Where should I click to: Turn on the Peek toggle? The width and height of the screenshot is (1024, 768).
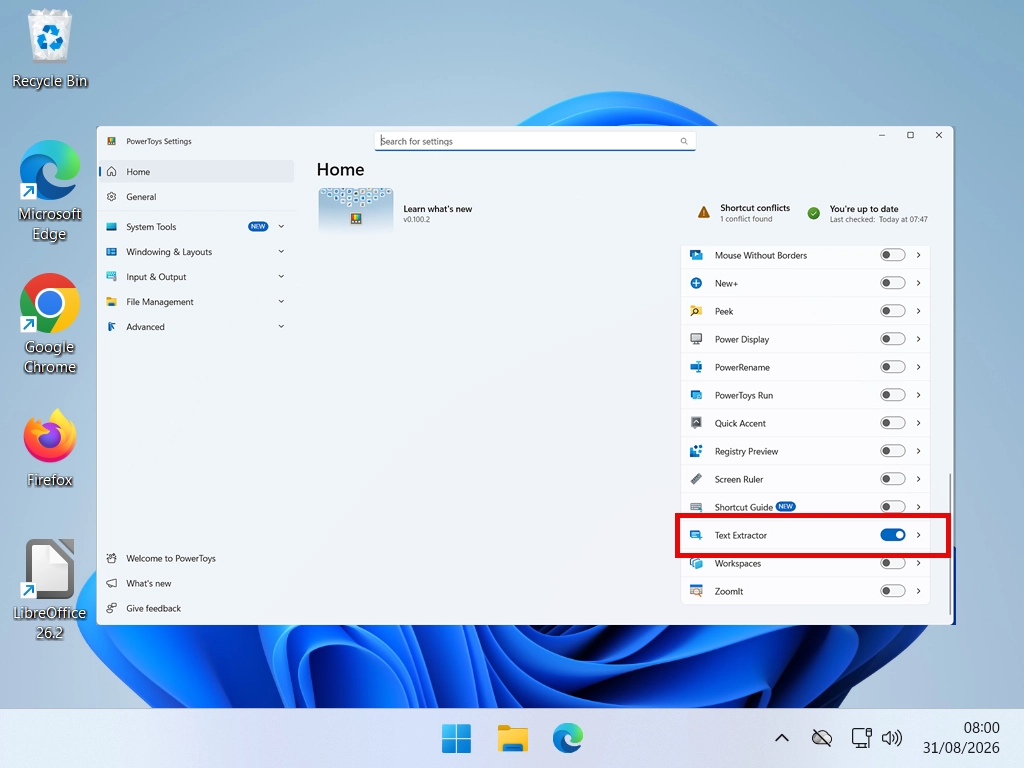[893, 312]
